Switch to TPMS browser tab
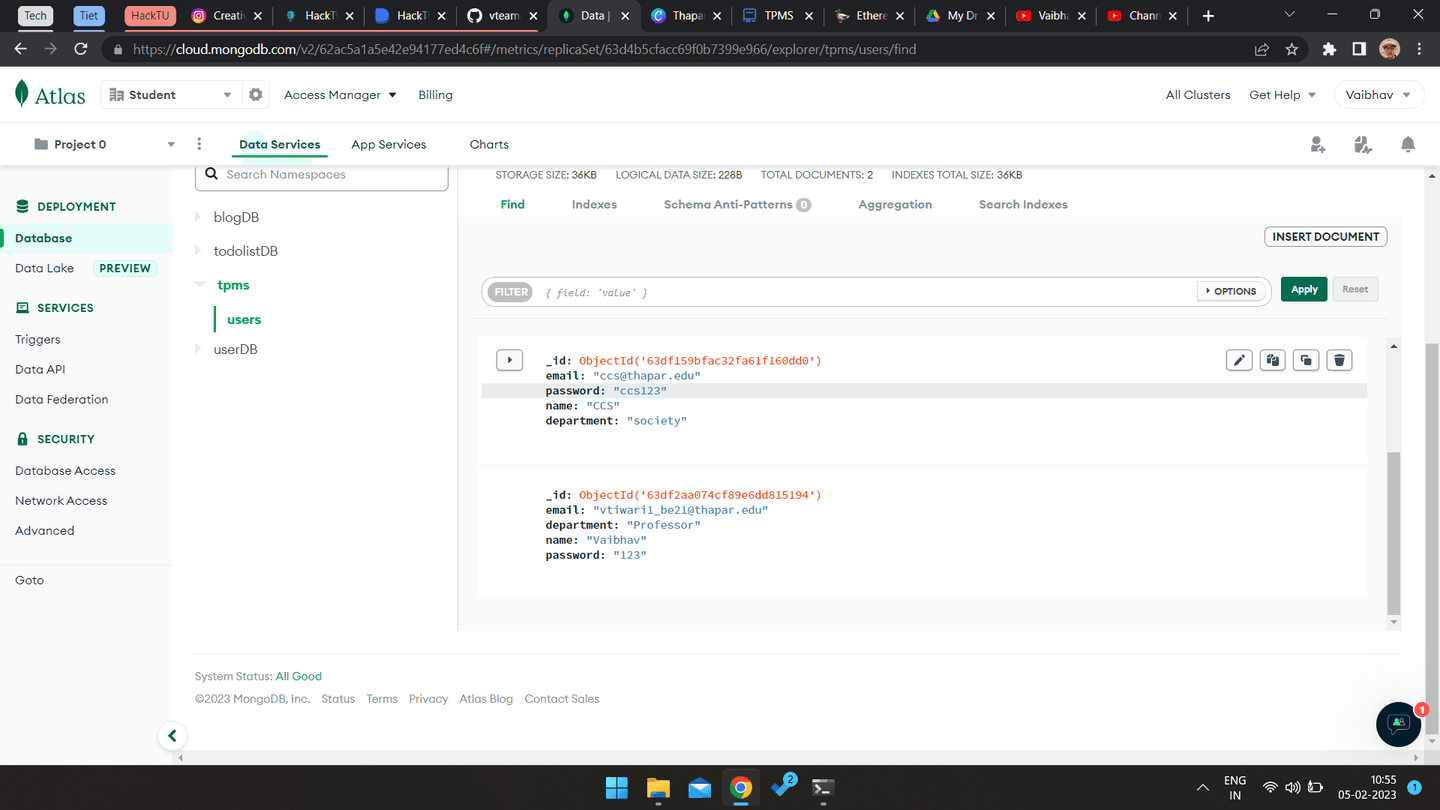Image resolution: width=1440 pixels, height=810 pixels. [x=778, y=16]
